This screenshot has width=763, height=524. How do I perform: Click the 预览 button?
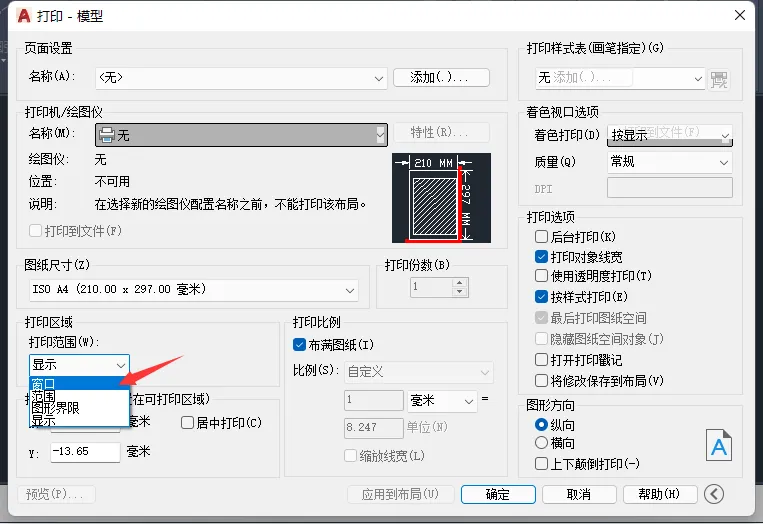coord(56,494)
